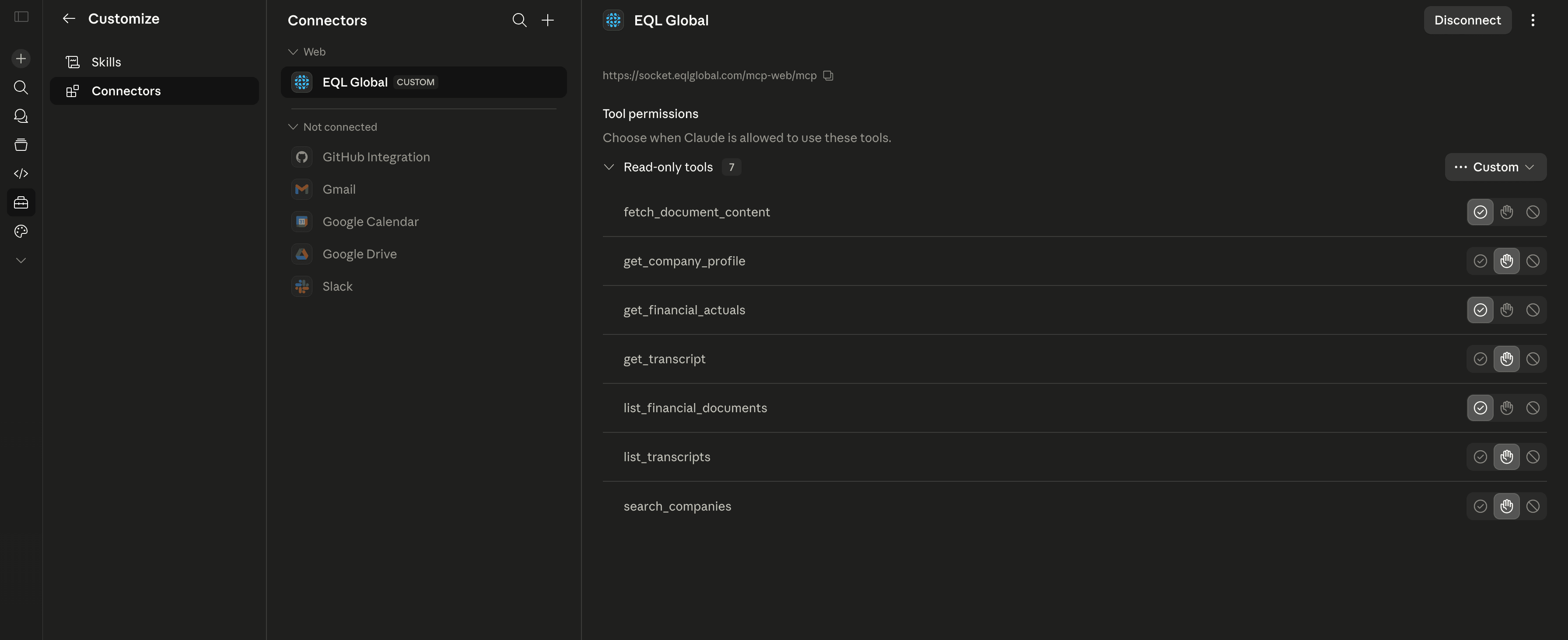The image size is (1568, 640).
Task: Collapse the Read-only tools section
Action: [609, 167]
